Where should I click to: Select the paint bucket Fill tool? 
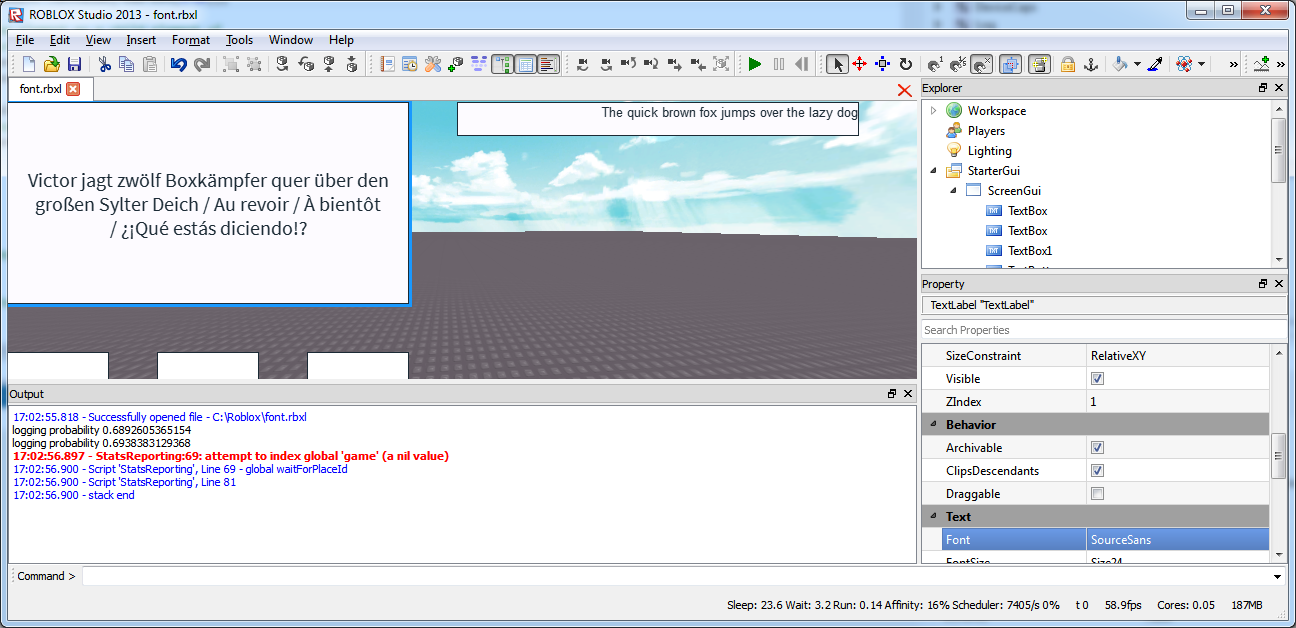(x=1120, y=64)
